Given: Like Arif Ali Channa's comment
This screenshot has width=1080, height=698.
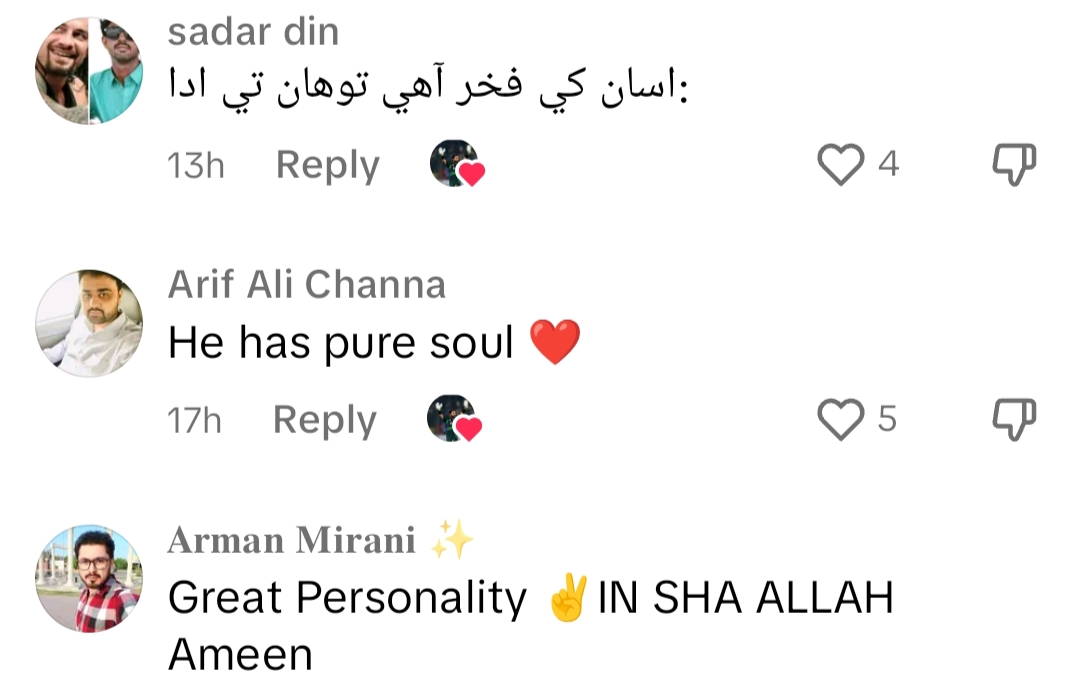Looking at the screenshot, I should 840,419.
